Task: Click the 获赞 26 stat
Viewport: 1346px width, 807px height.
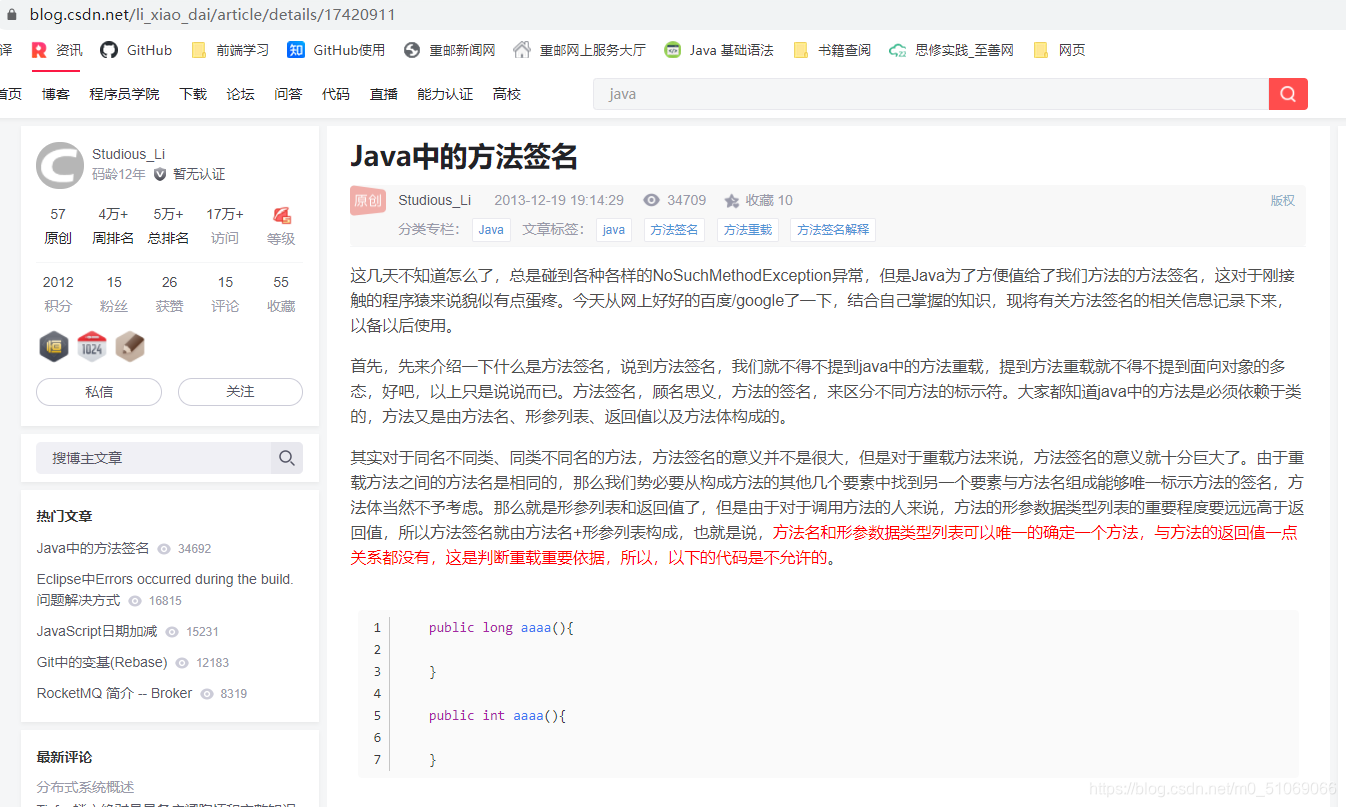Action: coord(169,294)
